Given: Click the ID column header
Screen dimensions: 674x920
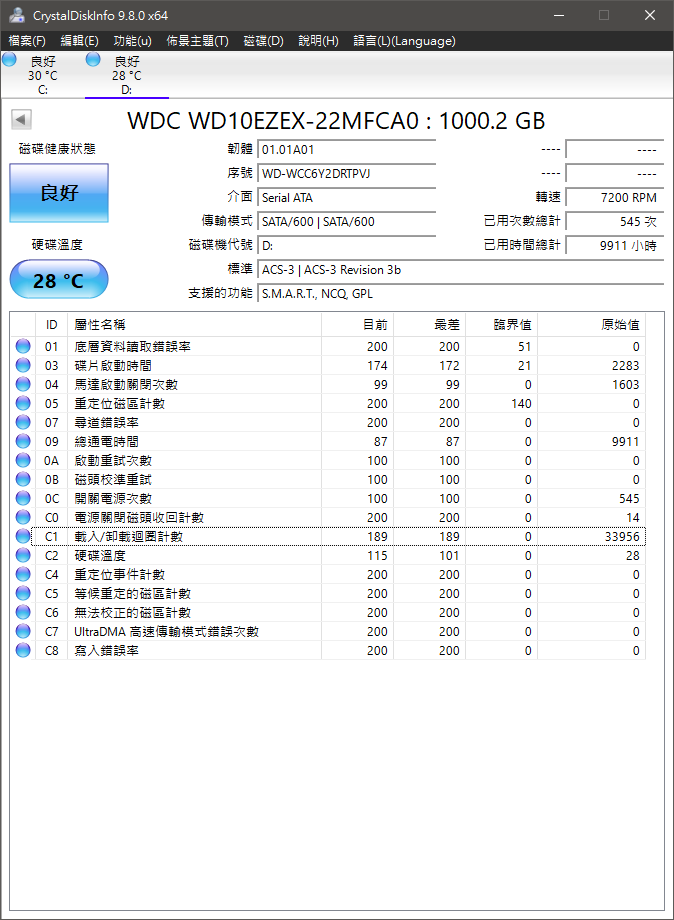Looking at the screenshot, I should (x=52, y=324).
